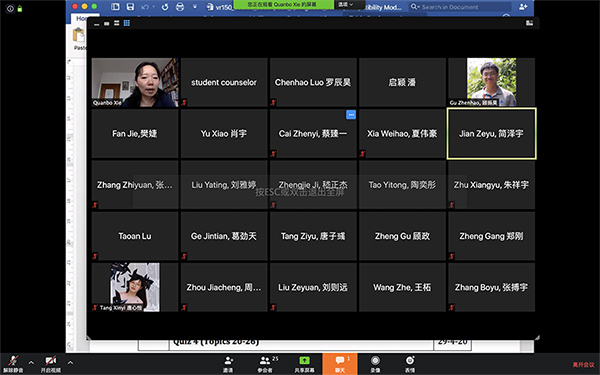
Task: Select Tang Xinyi's profile picture tile
Action: pyautogui.click(x=135, y=287)
